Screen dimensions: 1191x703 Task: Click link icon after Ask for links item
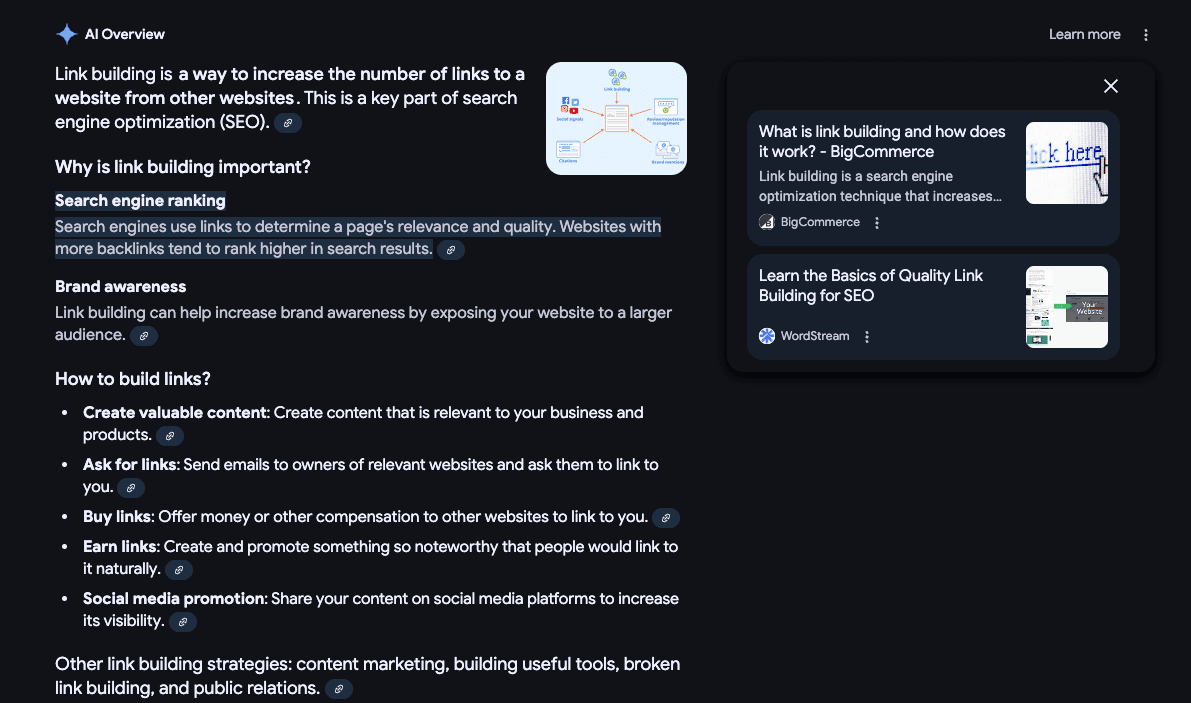131,488
